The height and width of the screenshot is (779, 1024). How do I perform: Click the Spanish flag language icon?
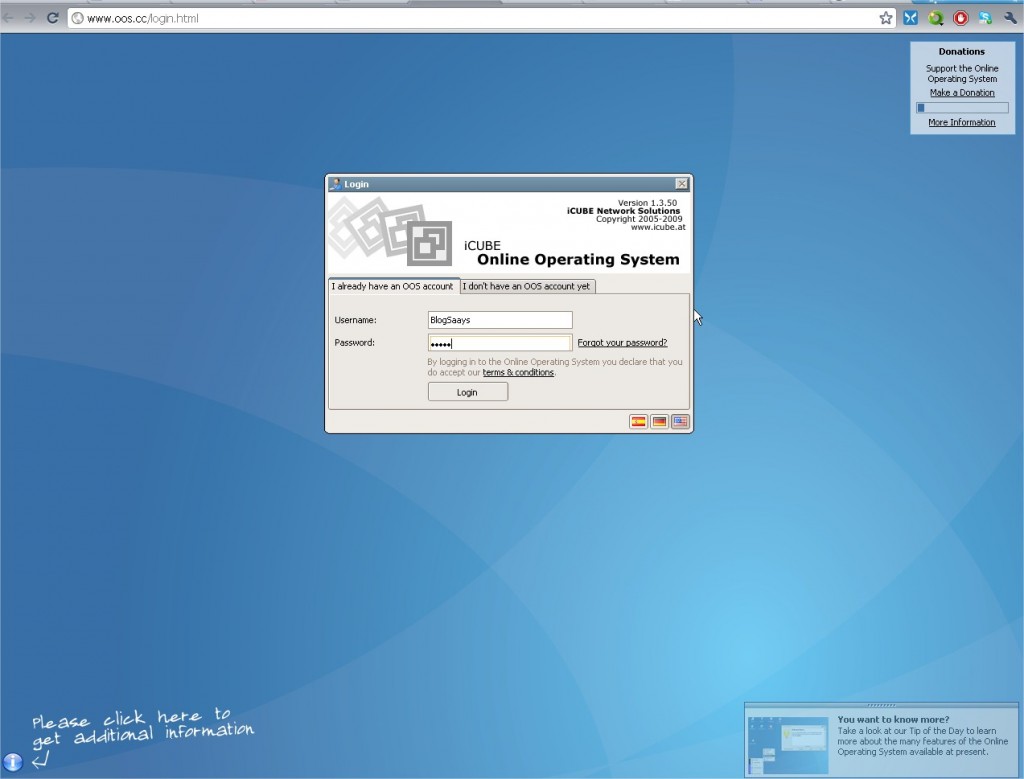pyautogui.click(x=638, y=422)
